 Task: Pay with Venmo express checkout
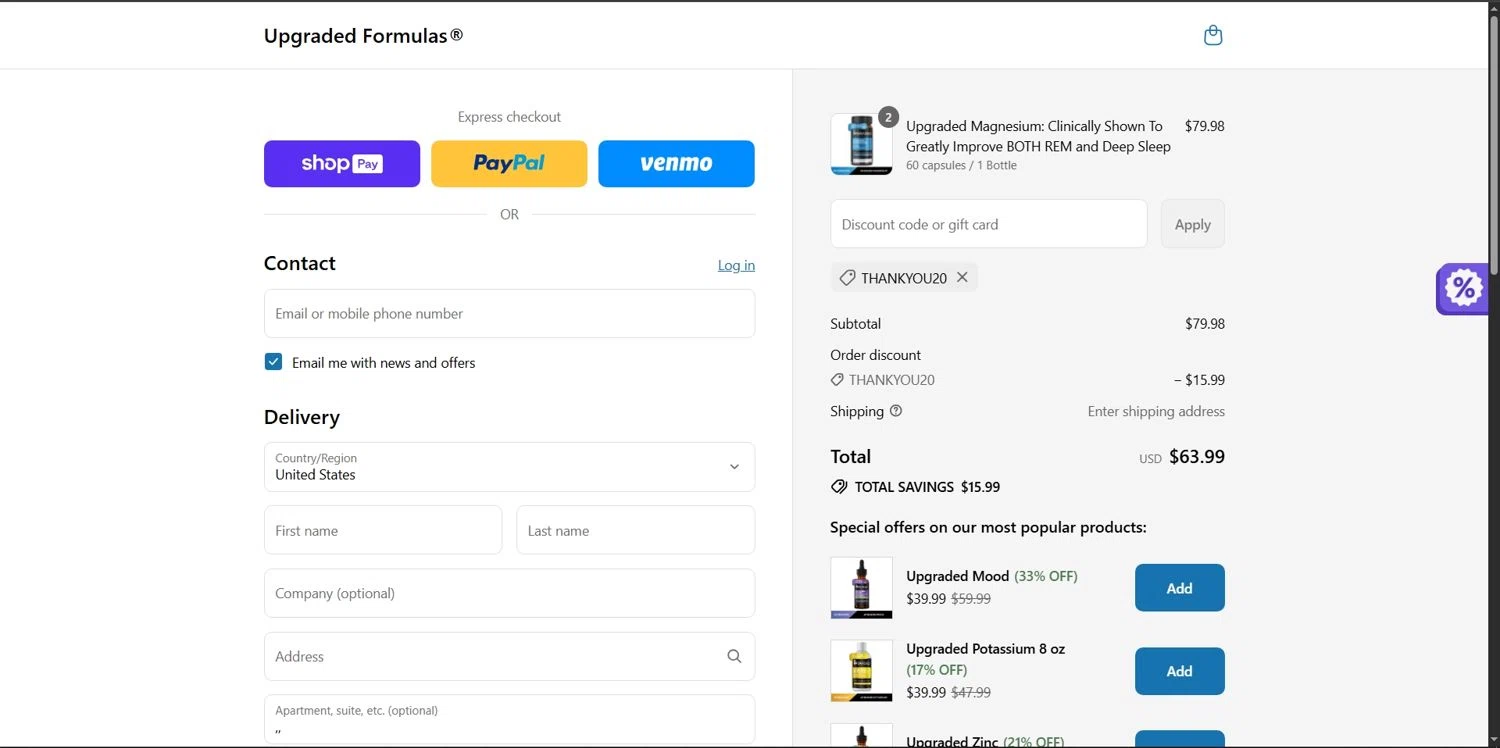pyautogui.click(x=676, y=164)
